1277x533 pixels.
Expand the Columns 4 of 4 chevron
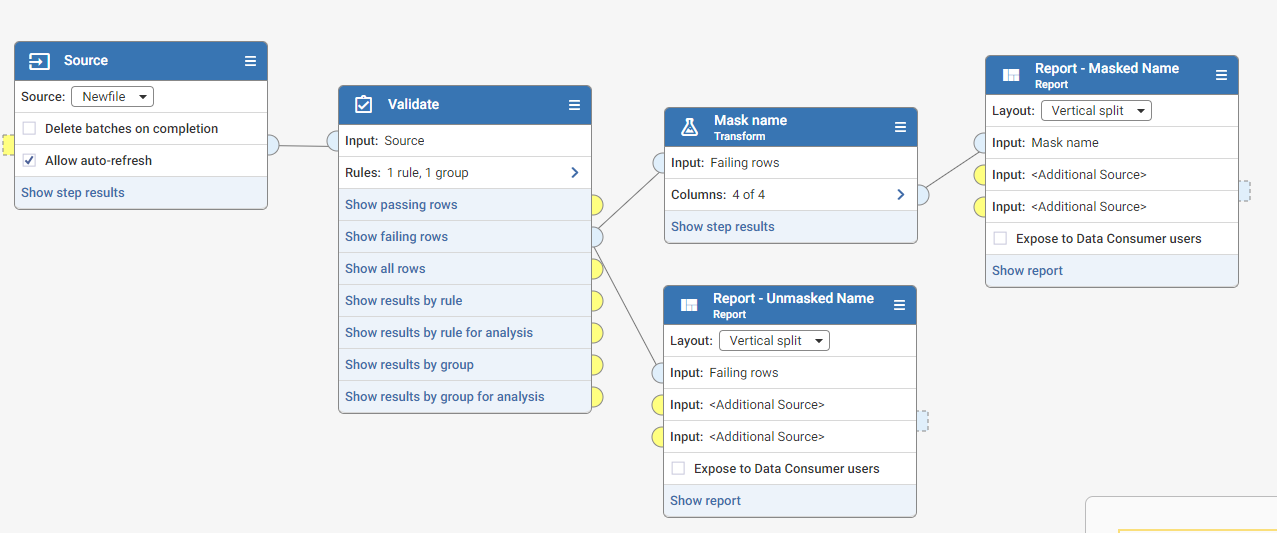(900, 195)
